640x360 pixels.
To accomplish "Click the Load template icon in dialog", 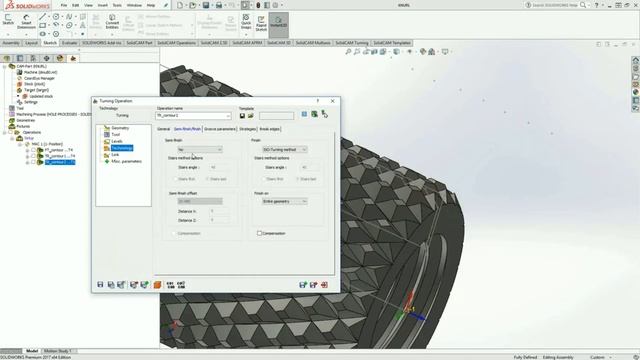I will pyautogui.click(x=251, y=116).
